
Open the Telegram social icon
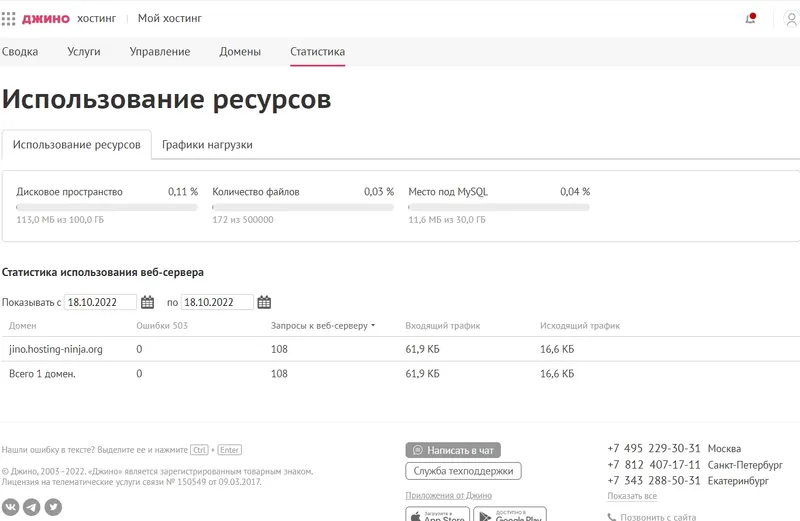32,507
